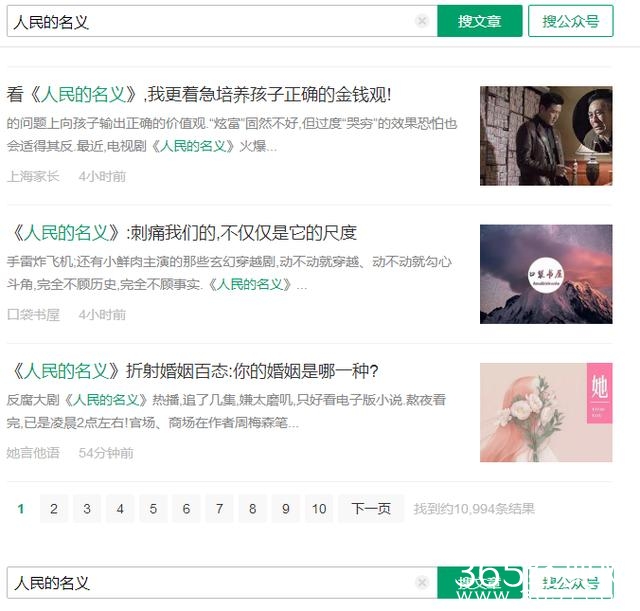The image size is (640, 611).
Task: Open the first result's thumbnail image
Action: click(x=546, y=136)
